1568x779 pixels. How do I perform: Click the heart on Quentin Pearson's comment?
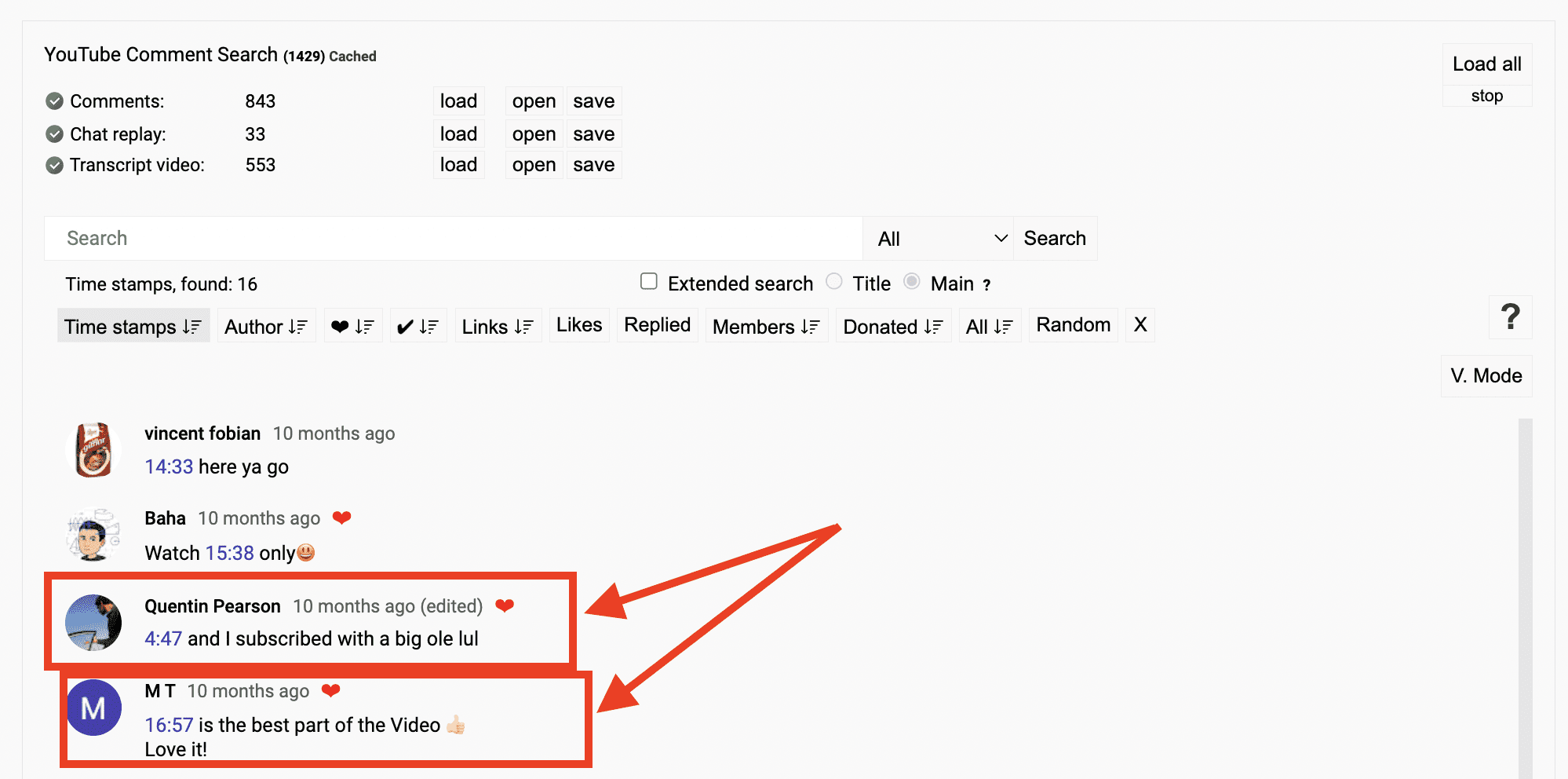pos(505,605)
